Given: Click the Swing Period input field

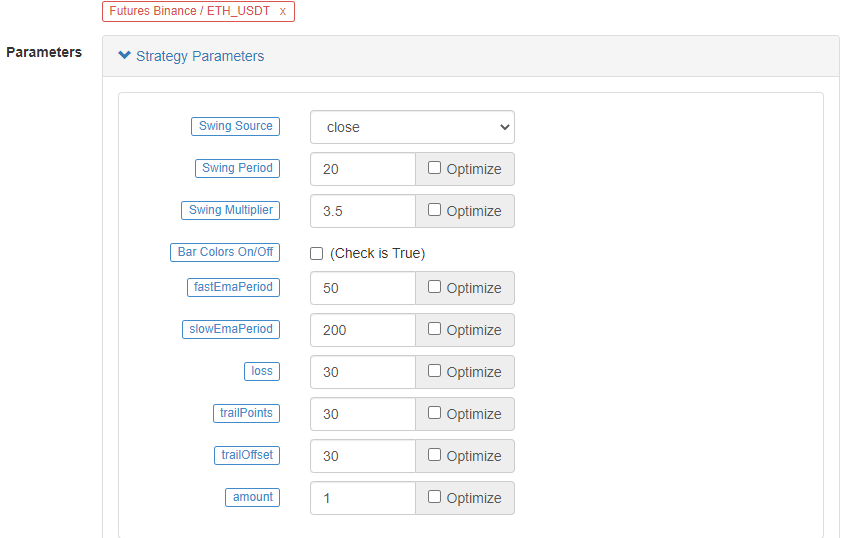Looking at the screenshot, I should pos(362,169).
